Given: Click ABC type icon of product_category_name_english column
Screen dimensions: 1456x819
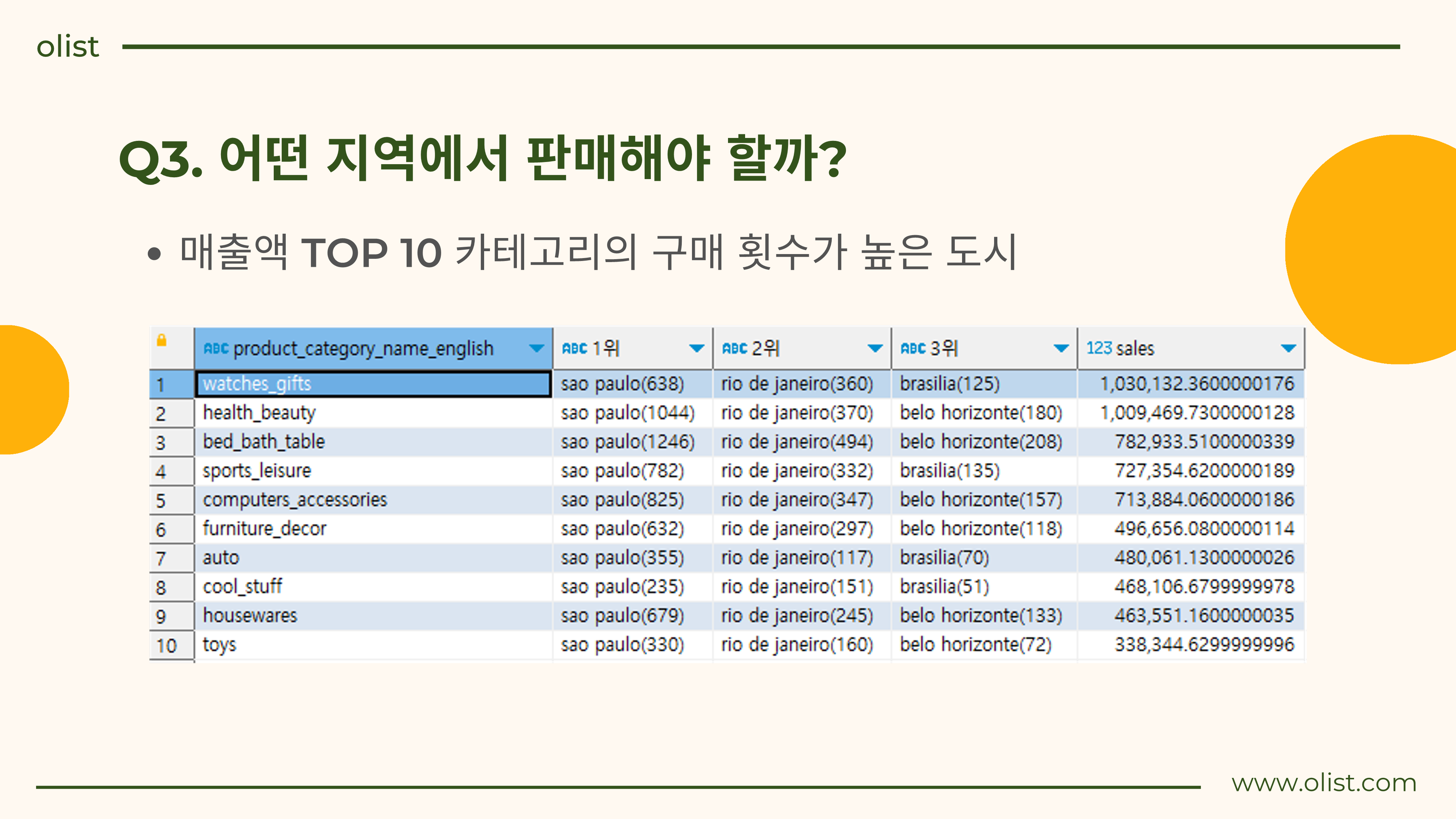Looking at the screenshot, I should click(216, 348).
